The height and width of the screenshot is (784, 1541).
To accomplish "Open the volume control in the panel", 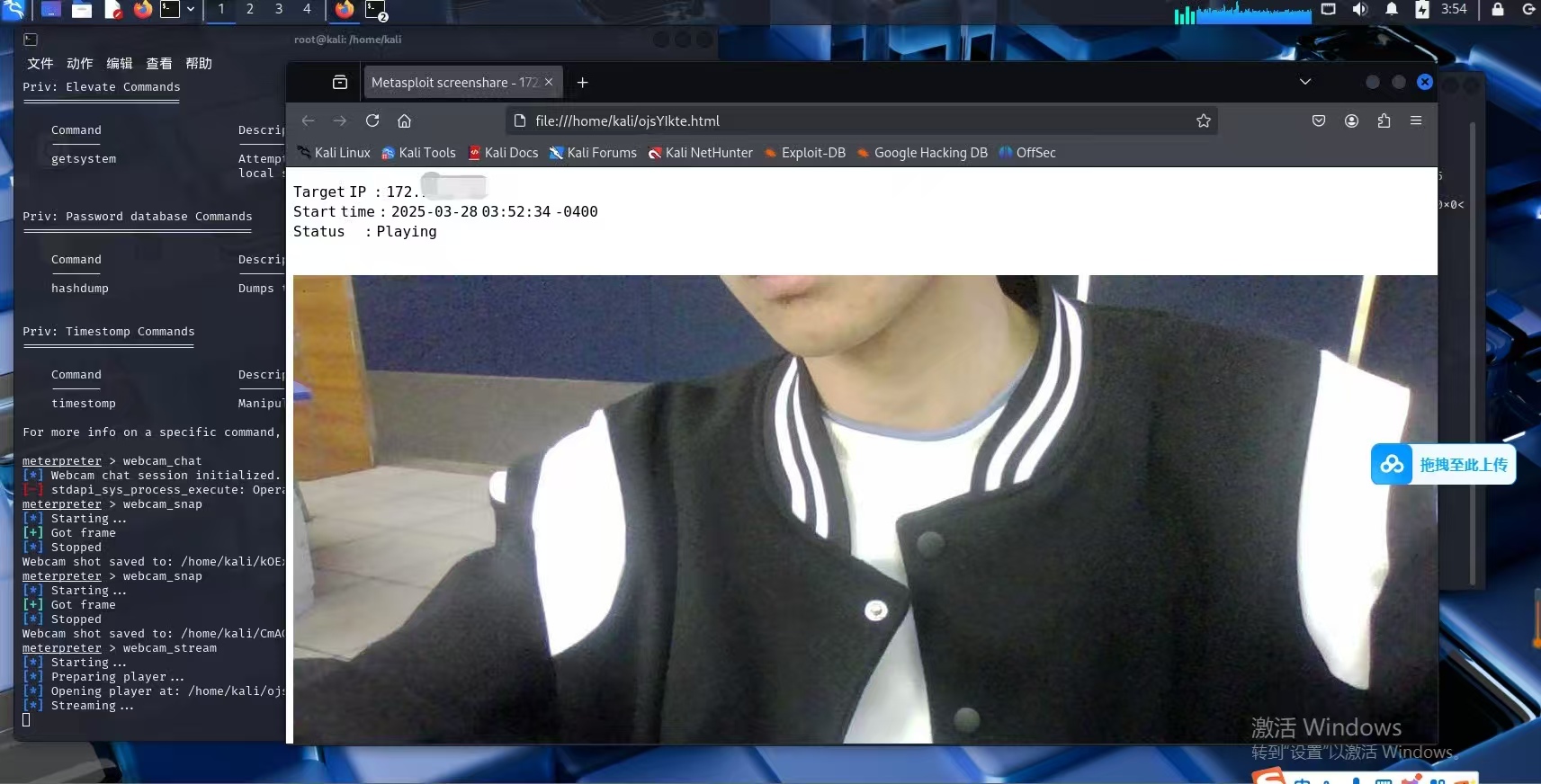I will pyautogui.click(x=1359, y=9).
